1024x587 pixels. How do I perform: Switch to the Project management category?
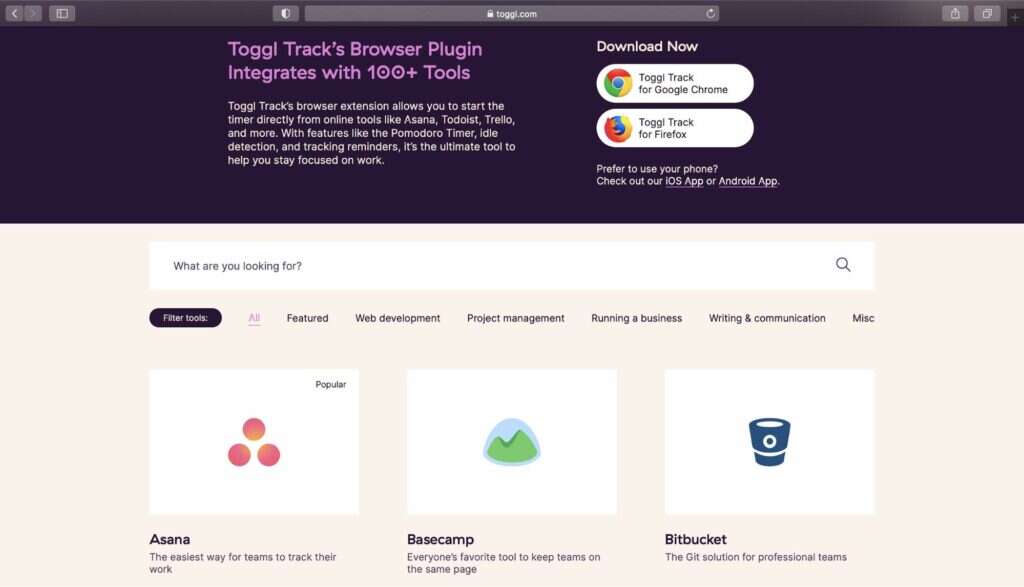[x=515, y=317]
